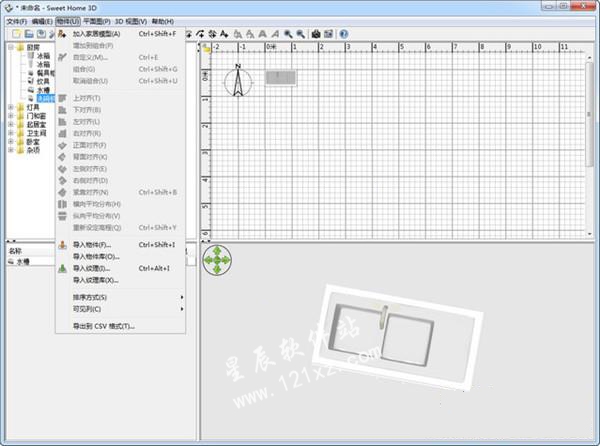The width and height of the screenshot is (600, 446).
Task: Click the new home file icon
Action: (x=17, y=34)
